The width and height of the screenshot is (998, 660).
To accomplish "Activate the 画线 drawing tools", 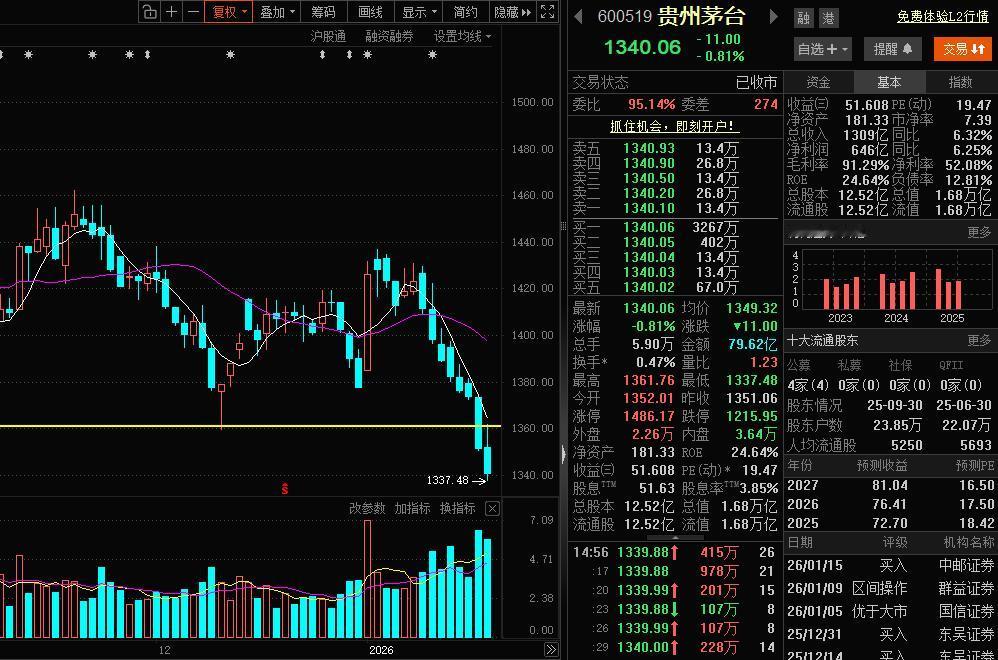I will coord(370,12).
